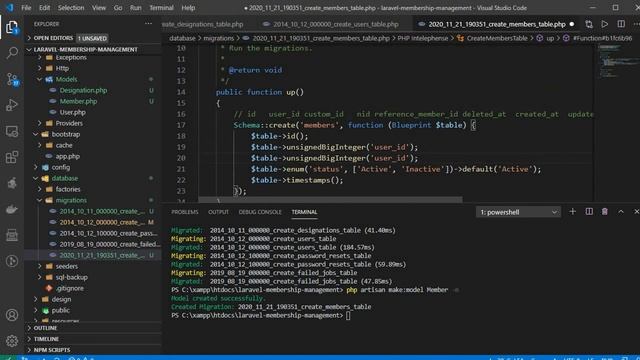Image resolution: width=640 pixels, height=360 pixels.
Task: Open the Run menu
Action: [x=136, y=8]
